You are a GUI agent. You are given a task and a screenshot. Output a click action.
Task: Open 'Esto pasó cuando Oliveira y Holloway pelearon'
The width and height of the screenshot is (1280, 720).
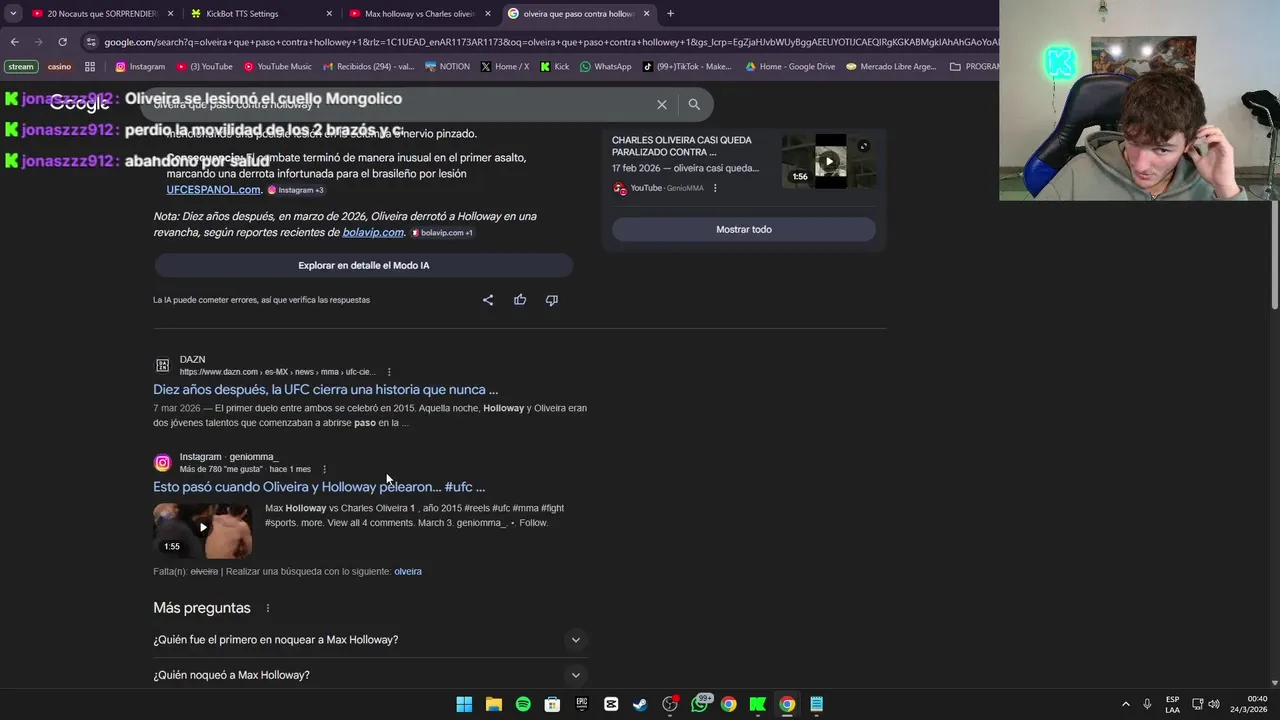319,487
